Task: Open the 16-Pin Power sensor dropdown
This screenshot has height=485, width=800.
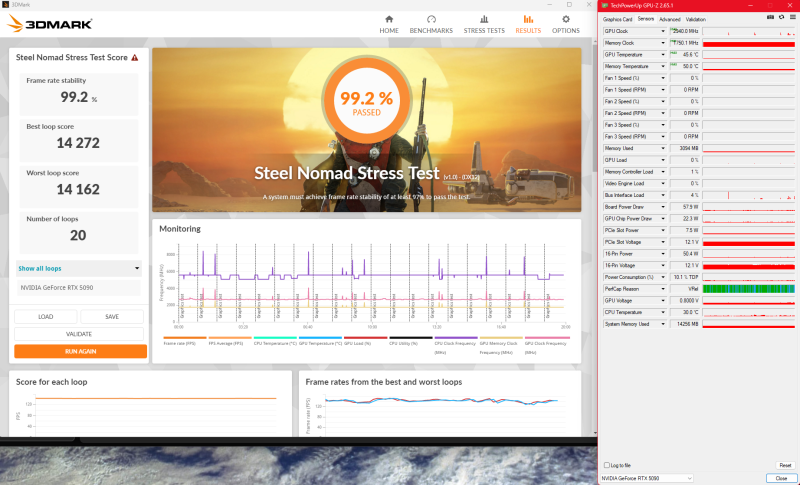Action: [x=663, y=254]
